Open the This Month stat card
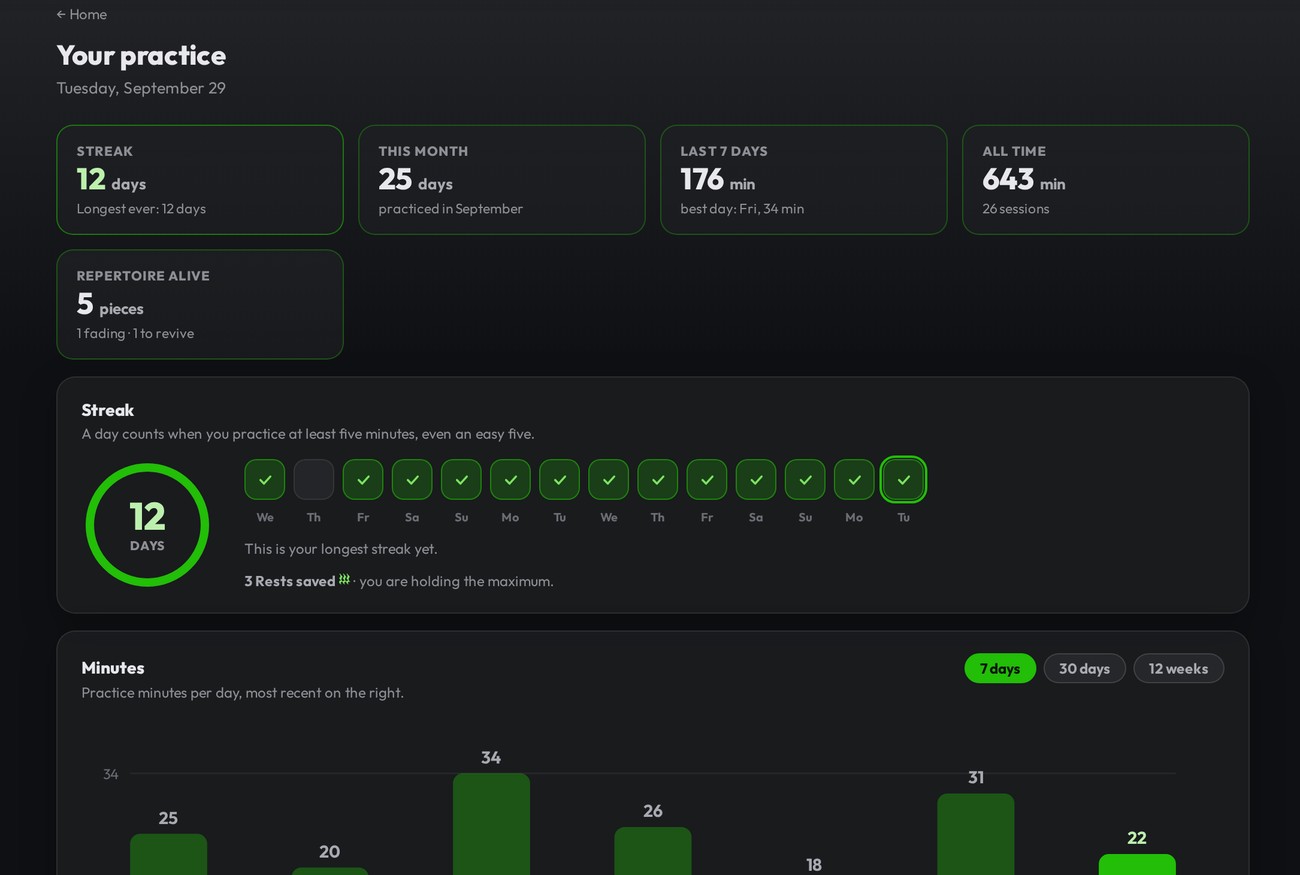This screenshot has width=1300, height=875. pos(502,180)
